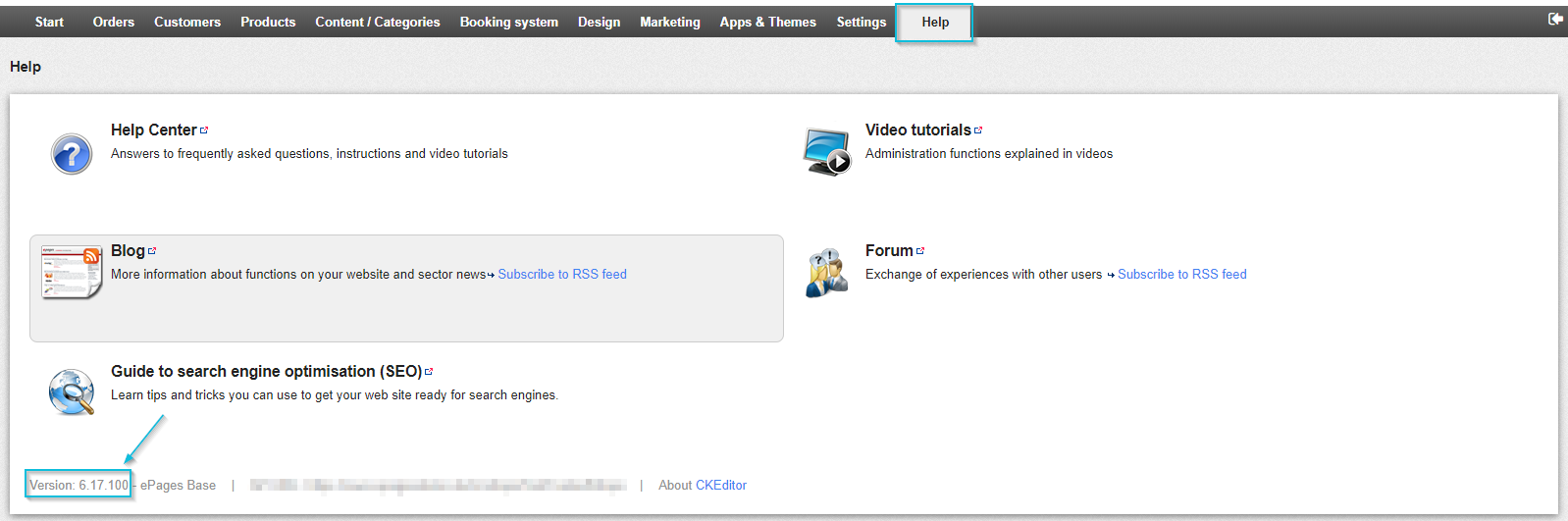Open the Content / Categories menu
Image resolution: width=1568 pixels, height=521 pixels.
[378, 22]
